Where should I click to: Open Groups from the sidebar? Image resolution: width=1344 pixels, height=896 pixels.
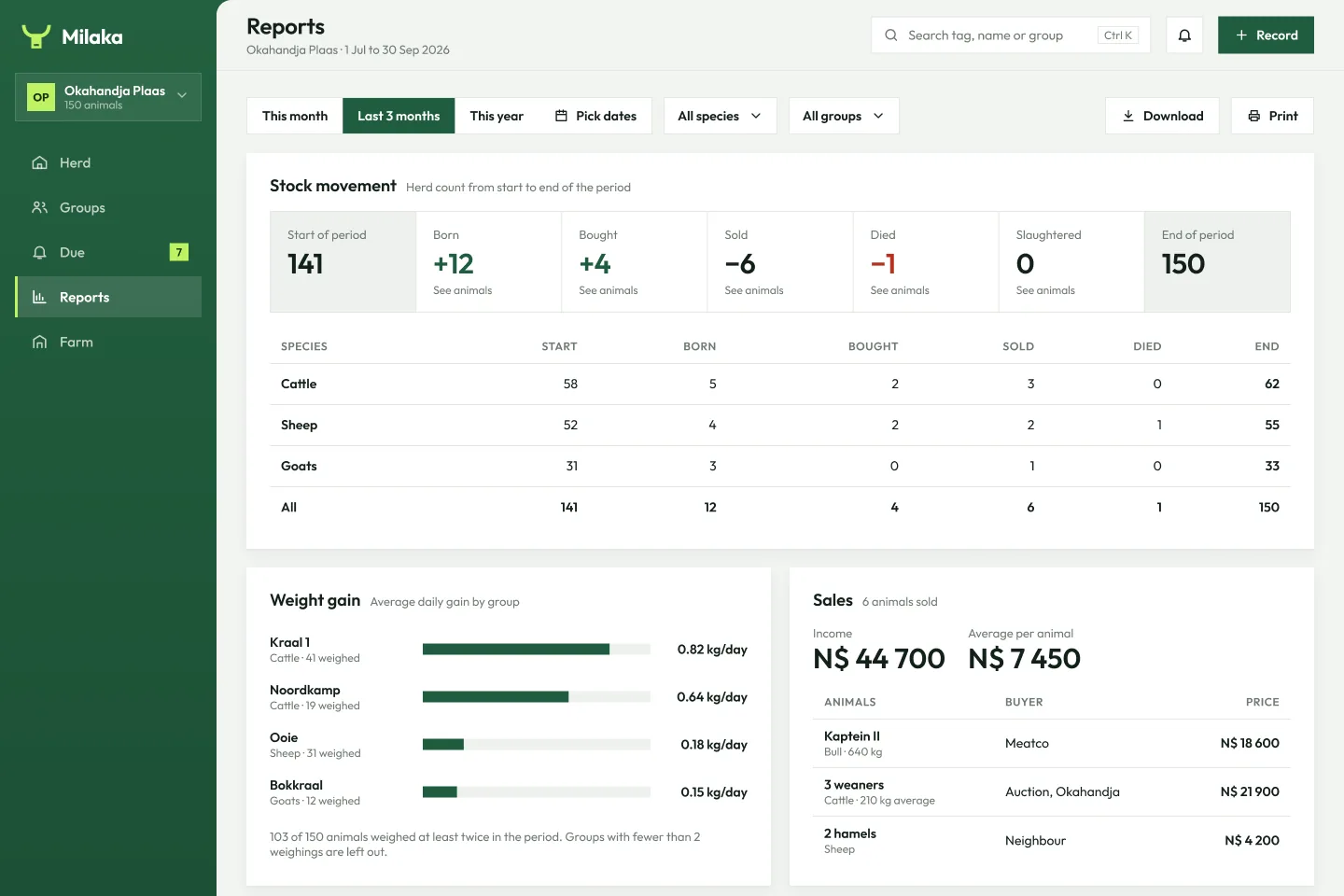coord(108,207)
